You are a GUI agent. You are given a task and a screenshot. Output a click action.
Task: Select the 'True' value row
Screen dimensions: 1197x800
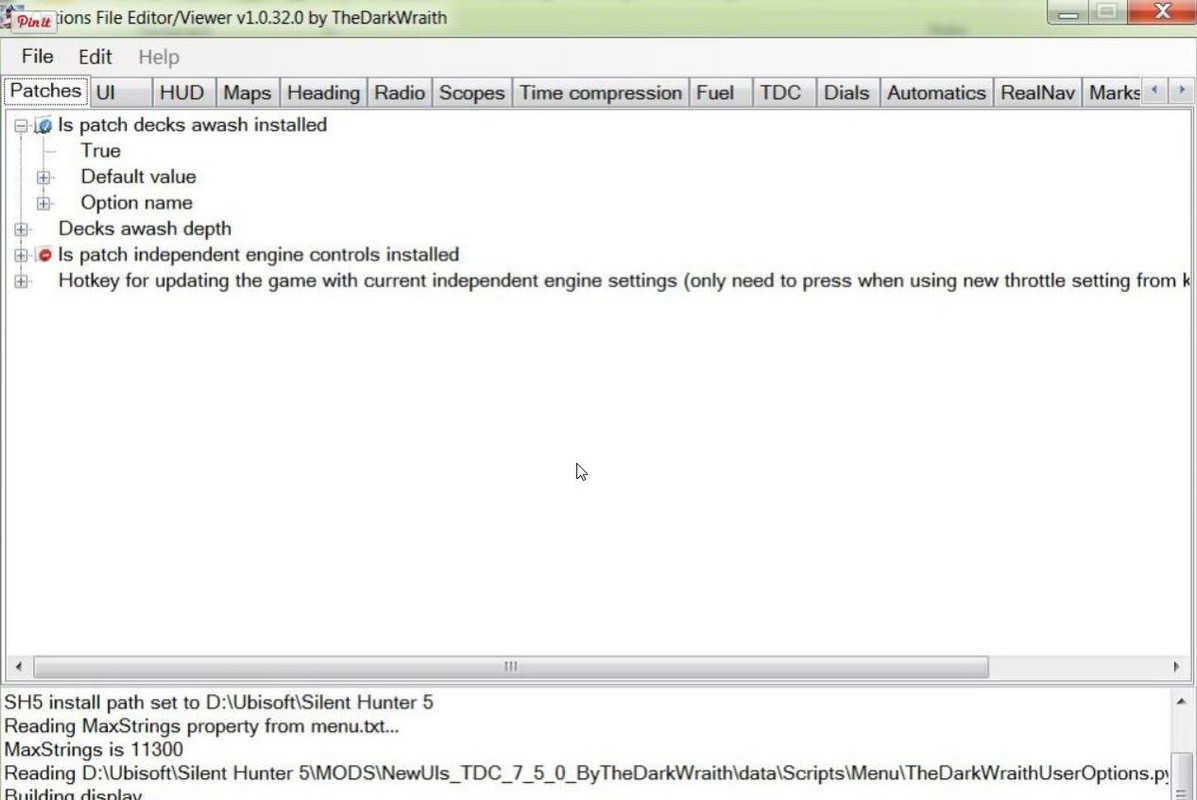point(101,151)
